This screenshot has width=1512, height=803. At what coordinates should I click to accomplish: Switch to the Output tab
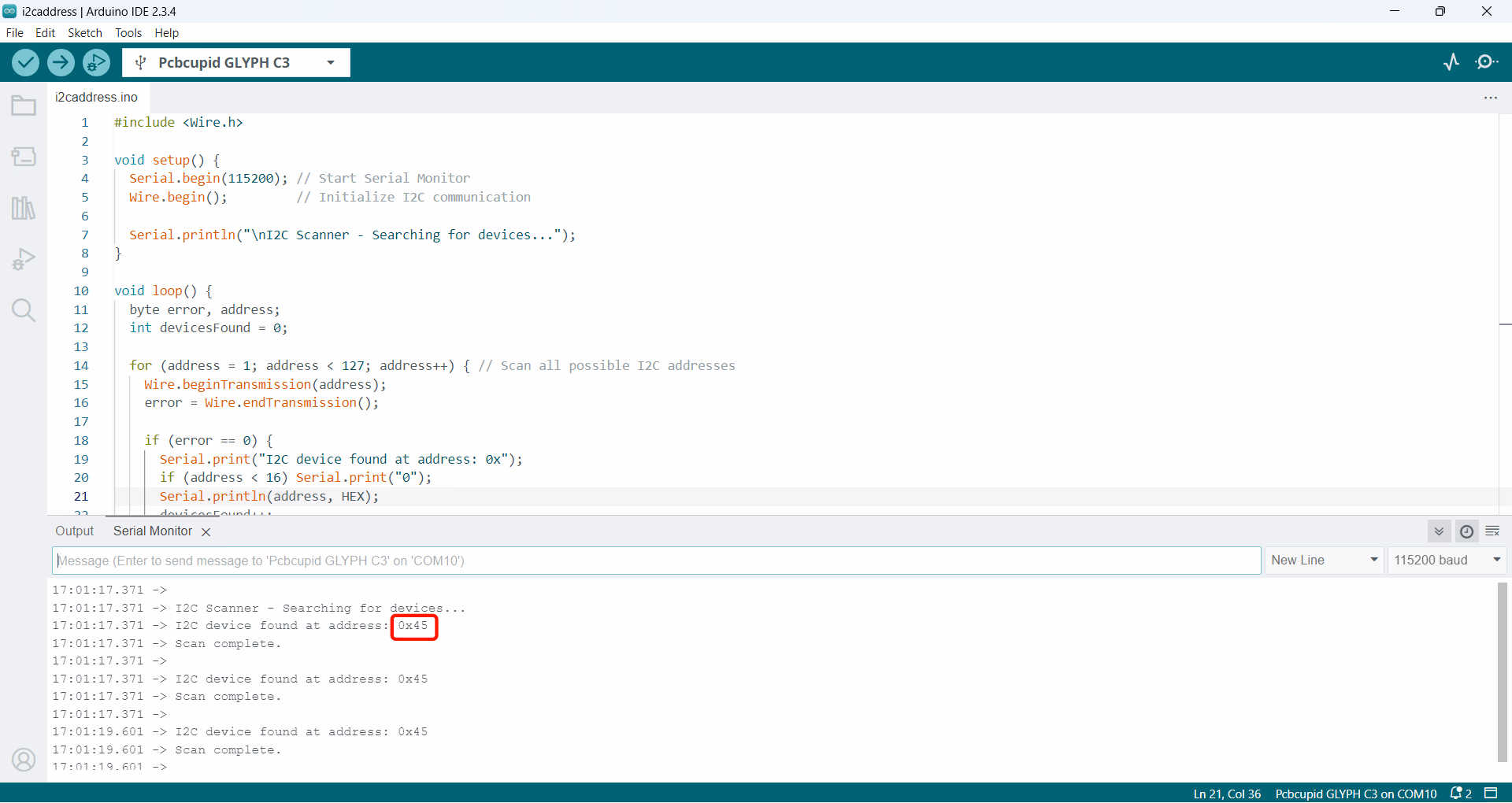pos(74,531)
